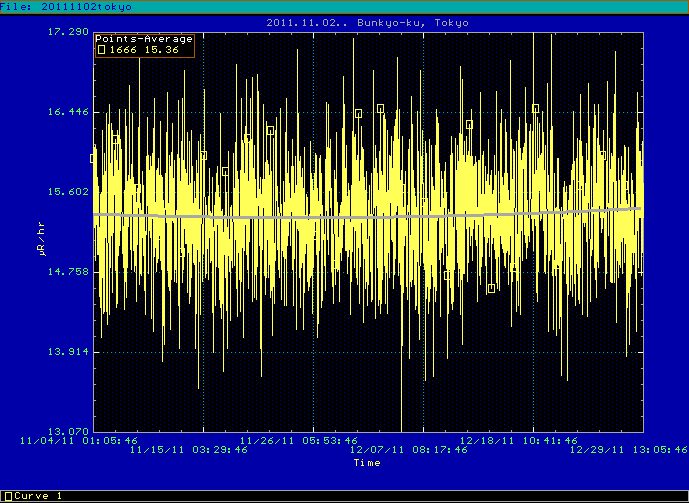This screenshot has width=689, height=503.
Task: Click the square marker icon in legend
Action: coord(101,50)
